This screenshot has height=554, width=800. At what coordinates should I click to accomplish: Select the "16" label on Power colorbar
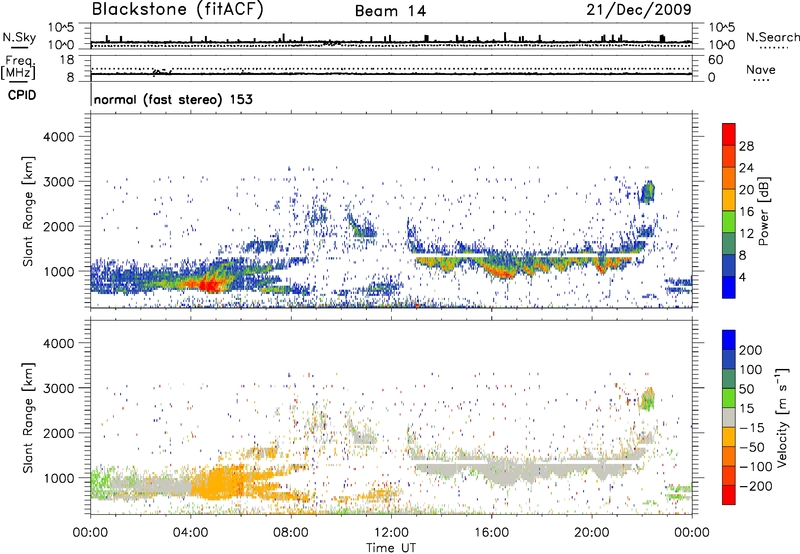click(x=746, y=212)
